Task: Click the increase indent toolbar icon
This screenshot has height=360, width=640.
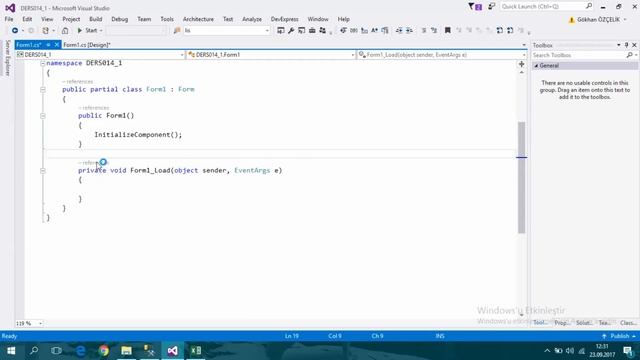Action: tap(409, 31)
